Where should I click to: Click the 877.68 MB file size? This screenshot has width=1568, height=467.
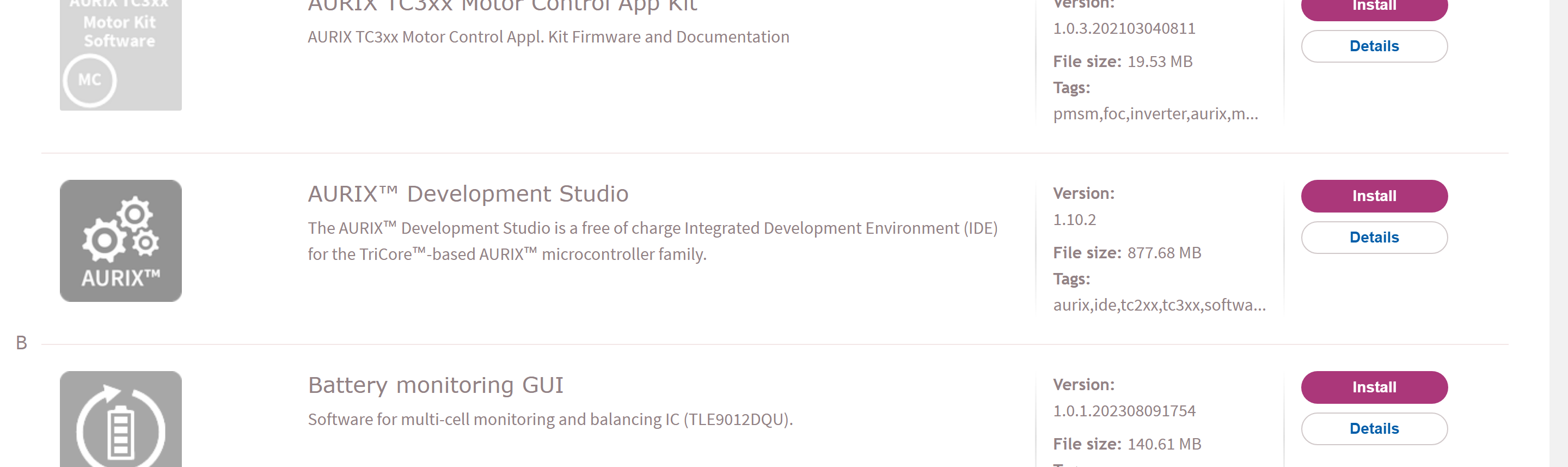pyautogui.click(x=1164, y=253)
